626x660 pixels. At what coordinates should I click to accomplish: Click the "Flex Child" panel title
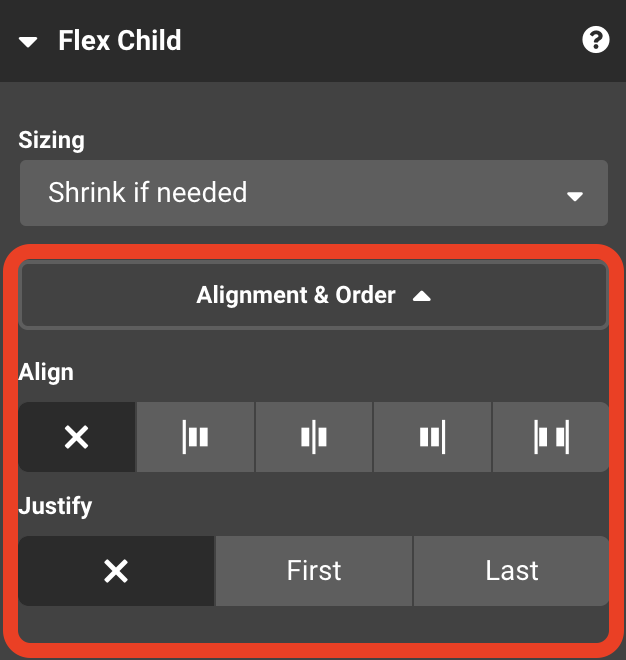(120, 41)
